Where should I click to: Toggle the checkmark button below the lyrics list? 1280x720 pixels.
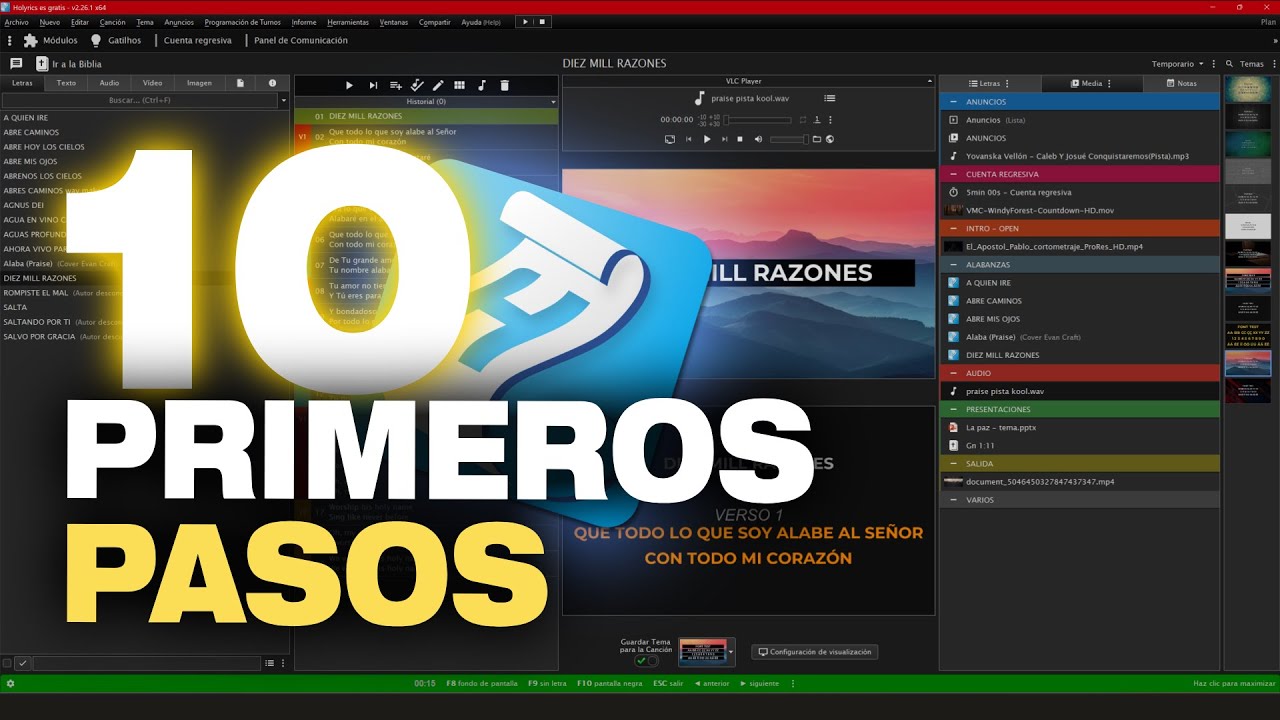pyautogui.click(x=22, y=663)
